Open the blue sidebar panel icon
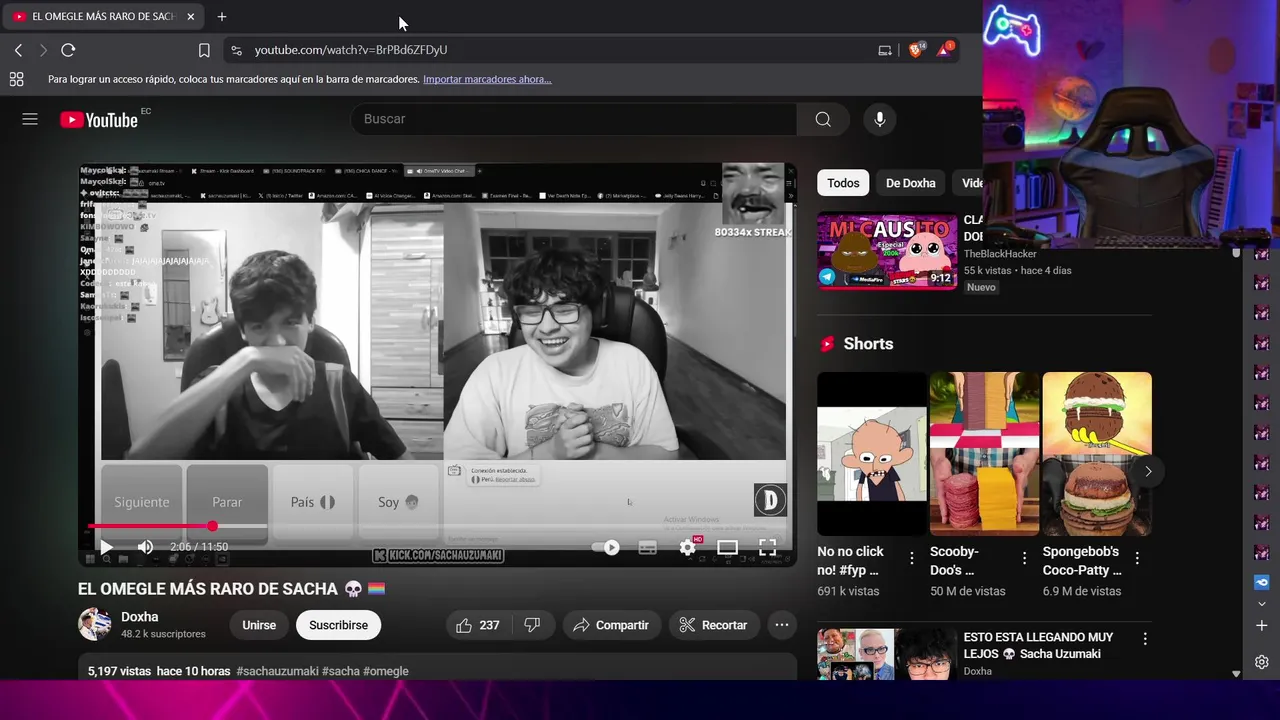 click(x=1261, y=582)
